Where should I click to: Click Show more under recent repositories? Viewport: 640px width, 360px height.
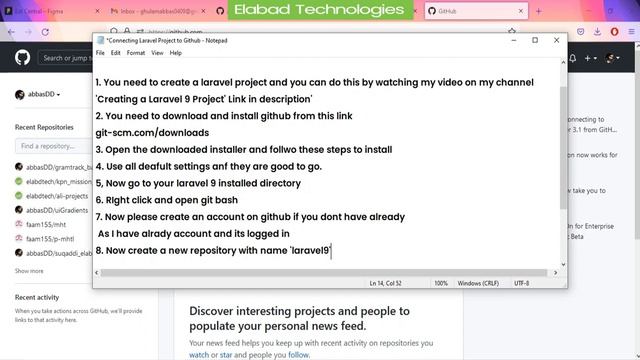tap(29, 271)
